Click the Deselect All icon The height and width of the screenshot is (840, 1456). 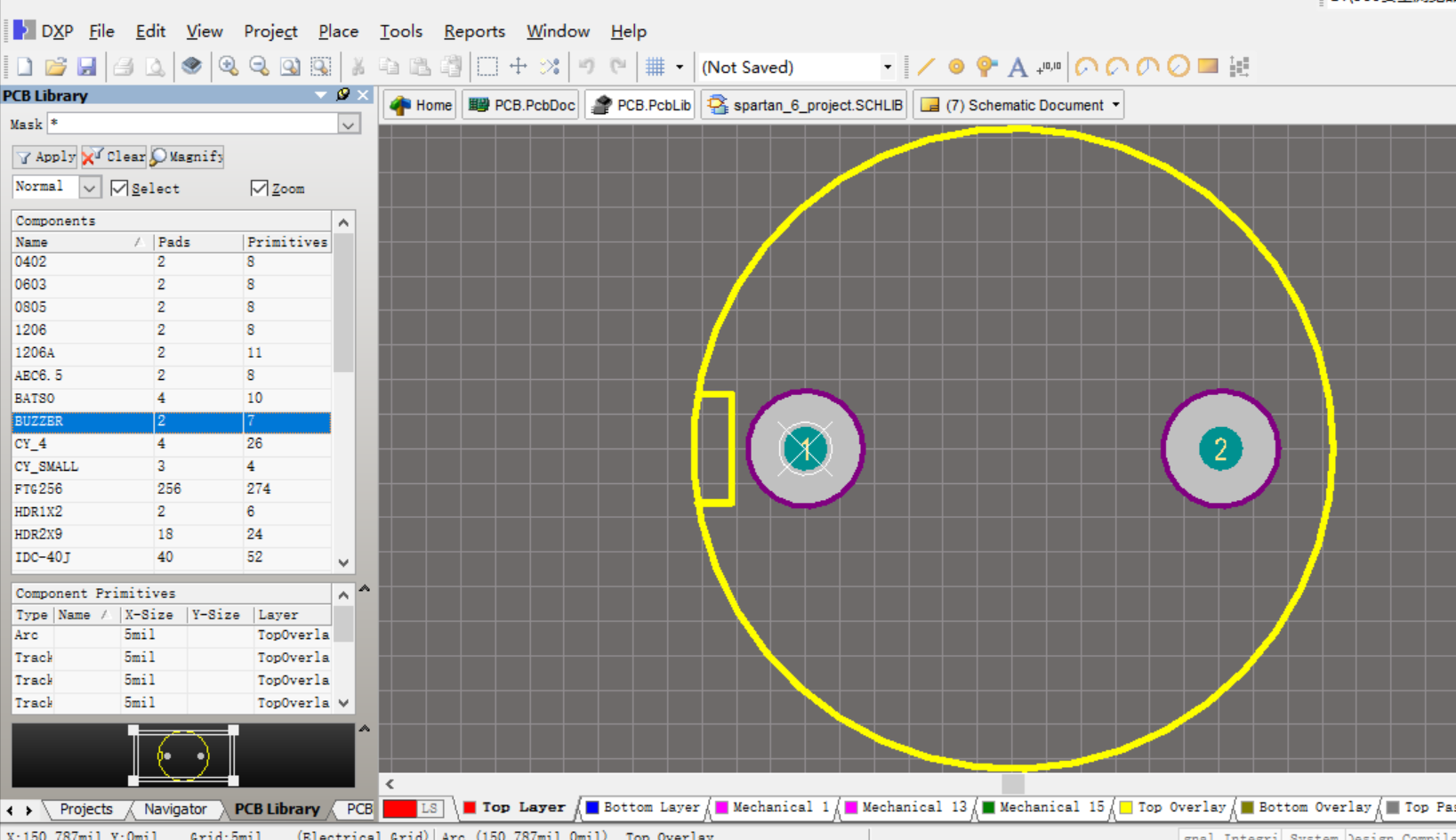point(550,67)
